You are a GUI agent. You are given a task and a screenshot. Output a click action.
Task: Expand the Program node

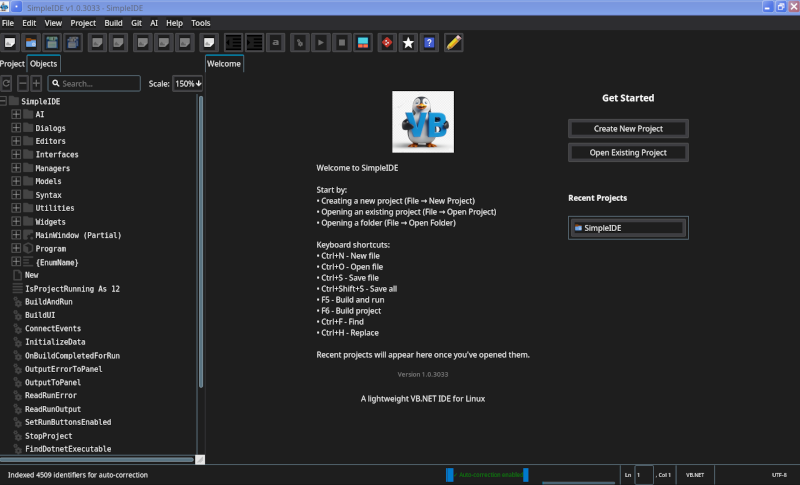(16, 248)
